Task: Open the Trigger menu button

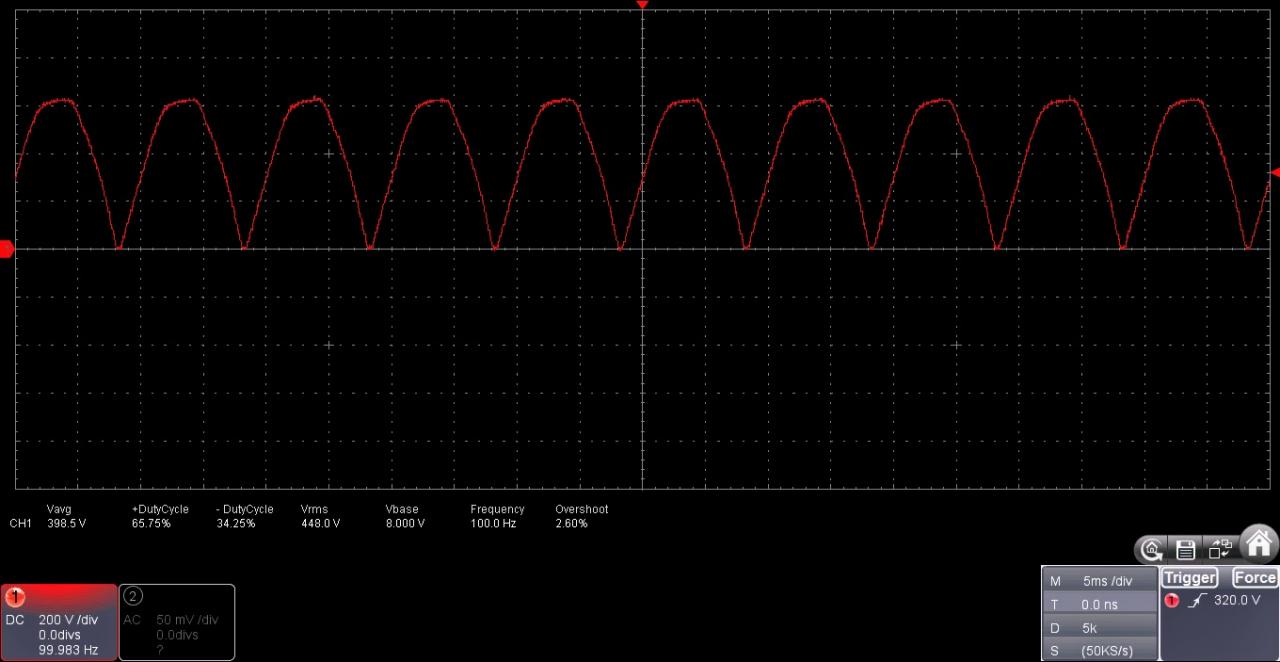Action: (1189, 578)
